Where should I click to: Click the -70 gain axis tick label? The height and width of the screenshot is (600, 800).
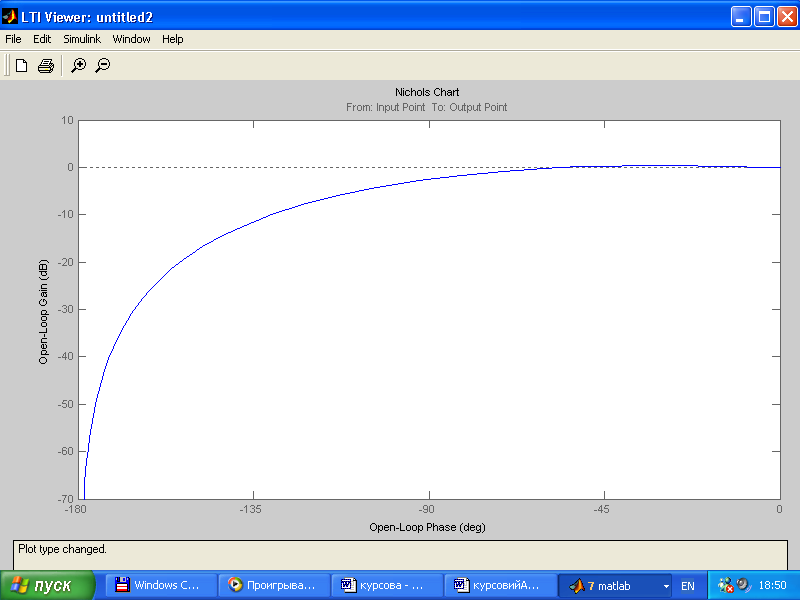pyautogui.click(x=65, y=498)
